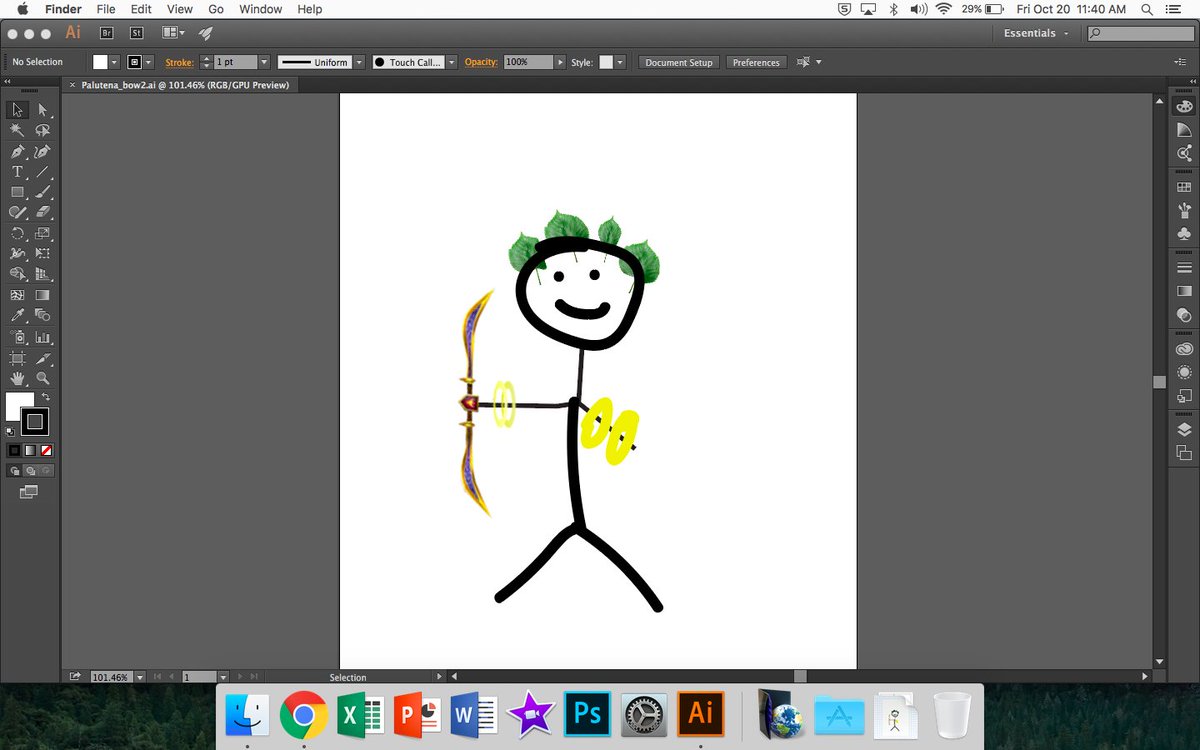
Task: Click the black Stroke color box
Action: point(35,421)
